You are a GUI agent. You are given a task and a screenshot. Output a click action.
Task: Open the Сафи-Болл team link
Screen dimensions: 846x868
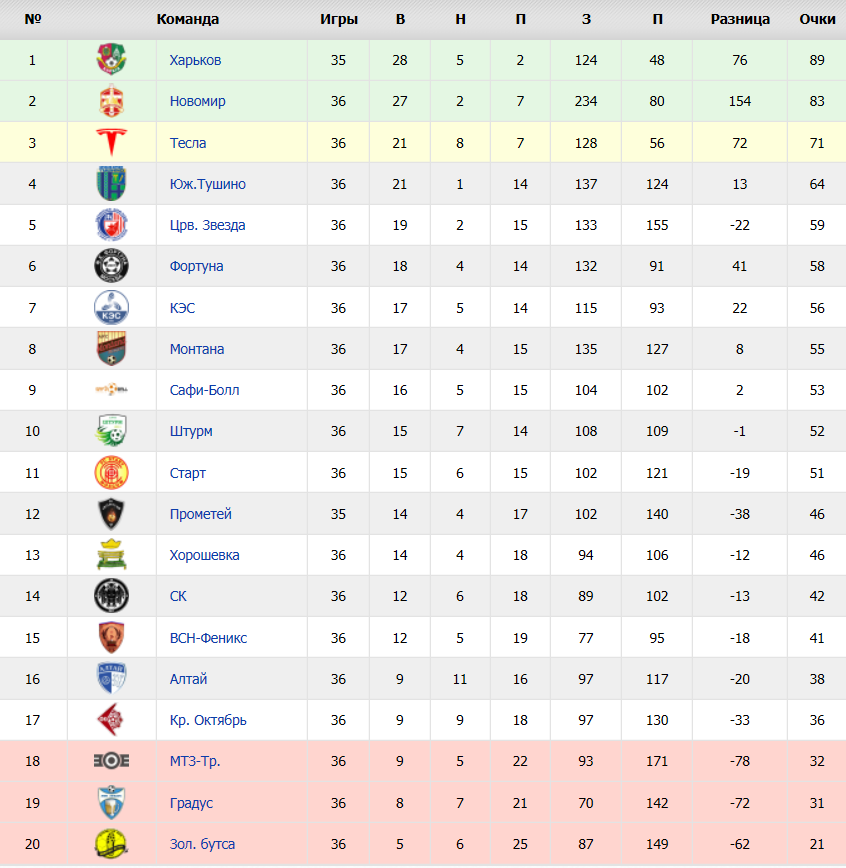click(204, 390)
